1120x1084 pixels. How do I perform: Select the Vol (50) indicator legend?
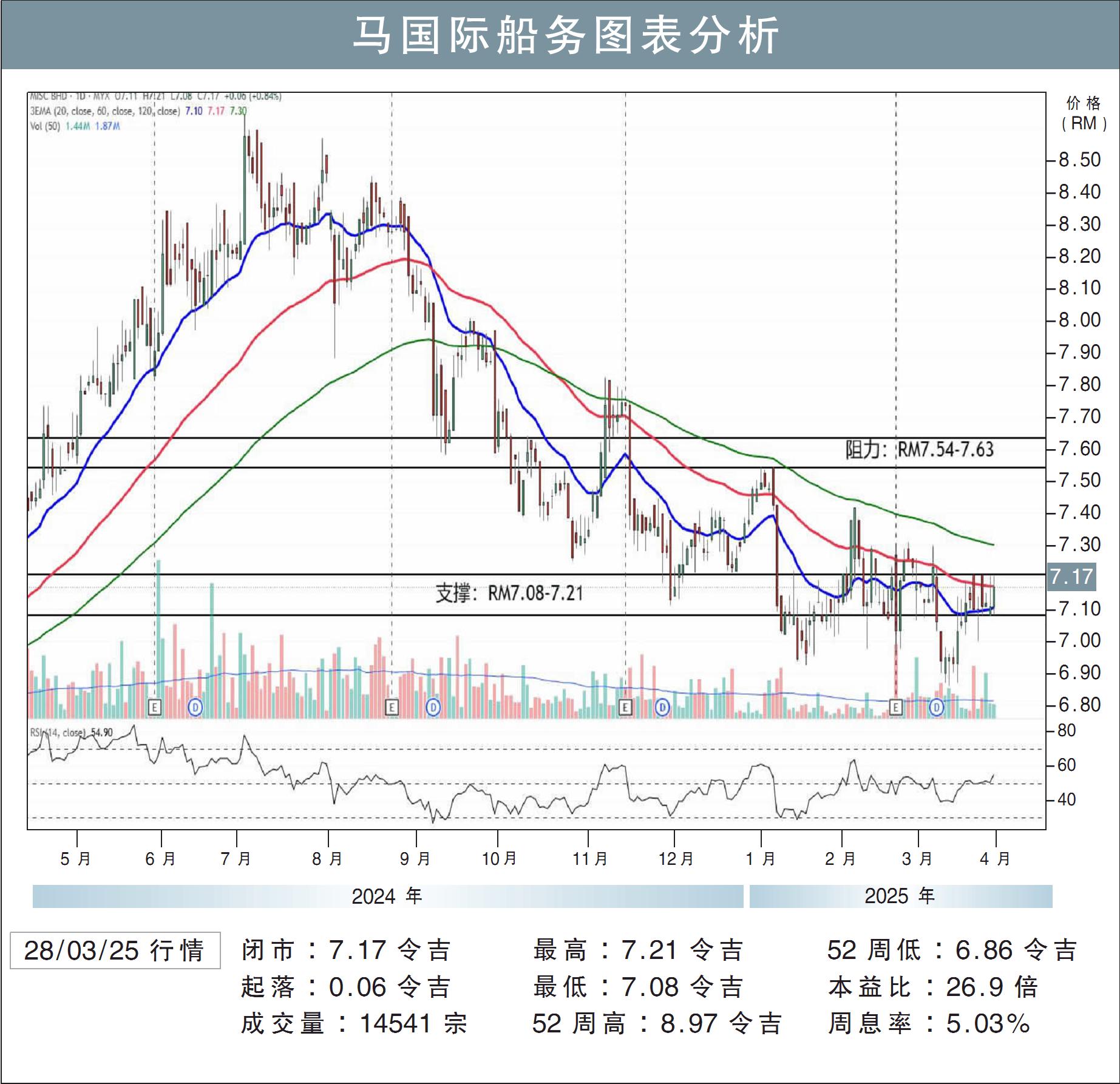point(75,126)
